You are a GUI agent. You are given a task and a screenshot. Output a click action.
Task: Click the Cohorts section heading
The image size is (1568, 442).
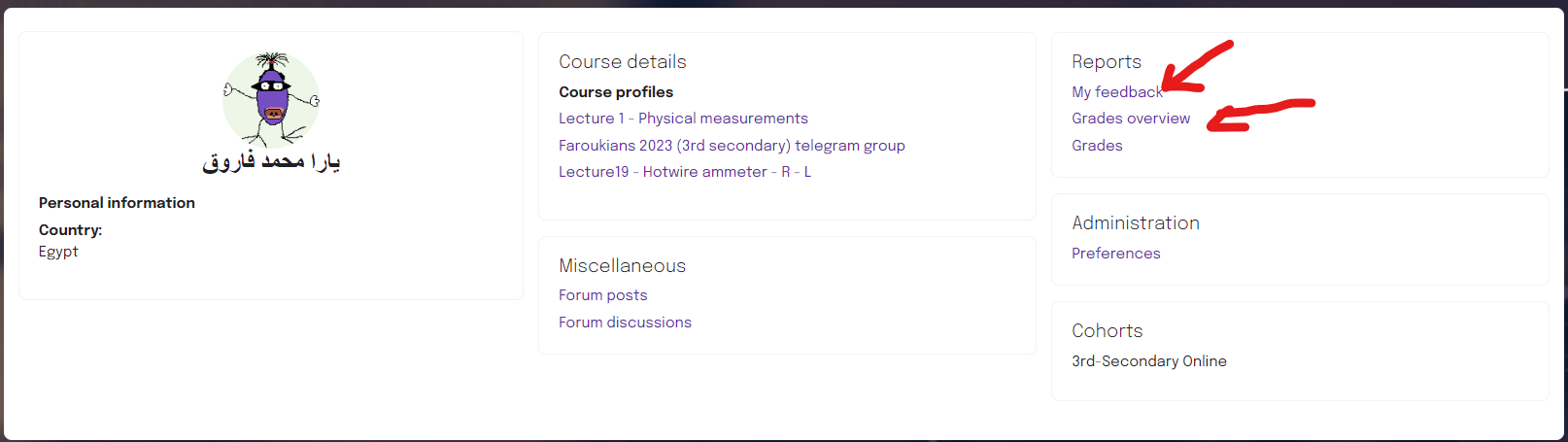1107,331
